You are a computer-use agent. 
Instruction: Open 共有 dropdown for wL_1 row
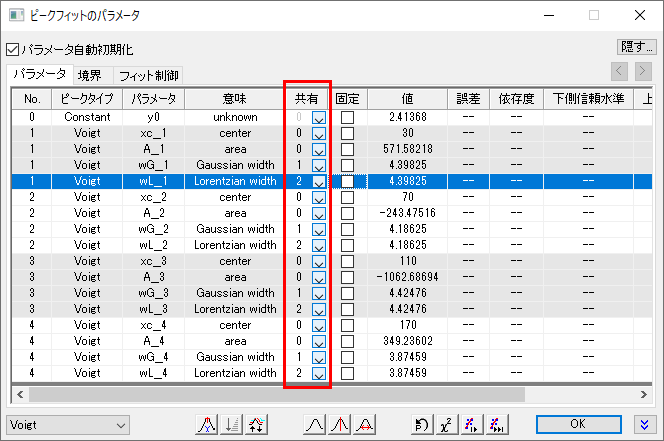coord(319,181)
